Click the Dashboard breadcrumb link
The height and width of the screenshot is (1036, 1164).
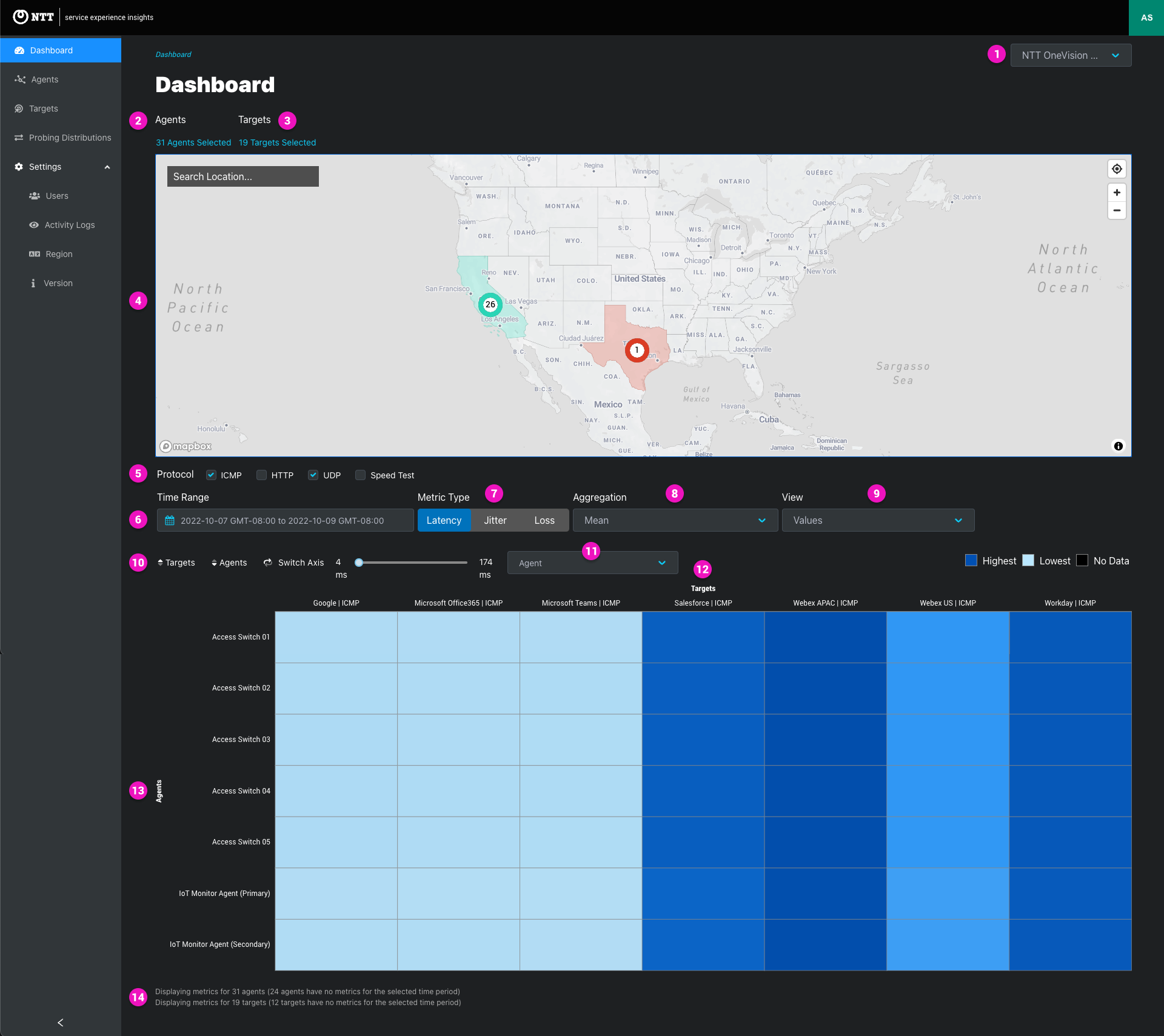[x=173, y=55]
